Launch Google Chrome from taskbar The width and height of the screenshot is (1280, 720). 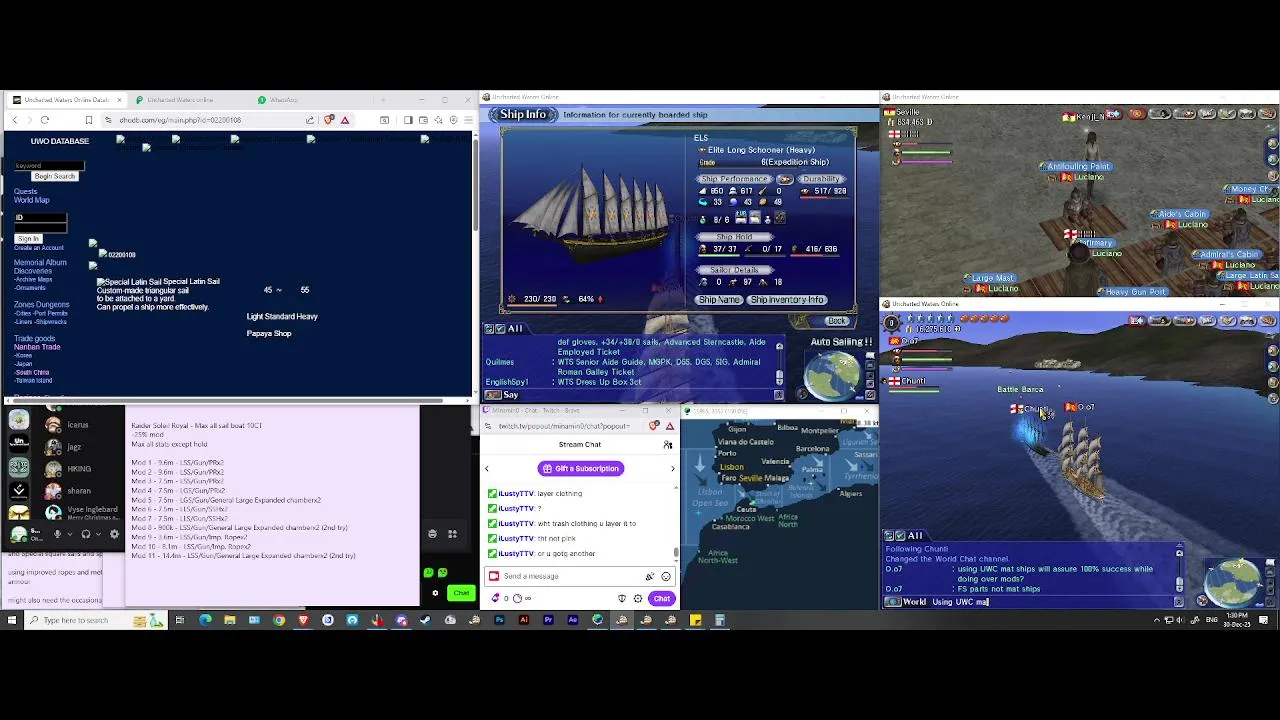279,620
